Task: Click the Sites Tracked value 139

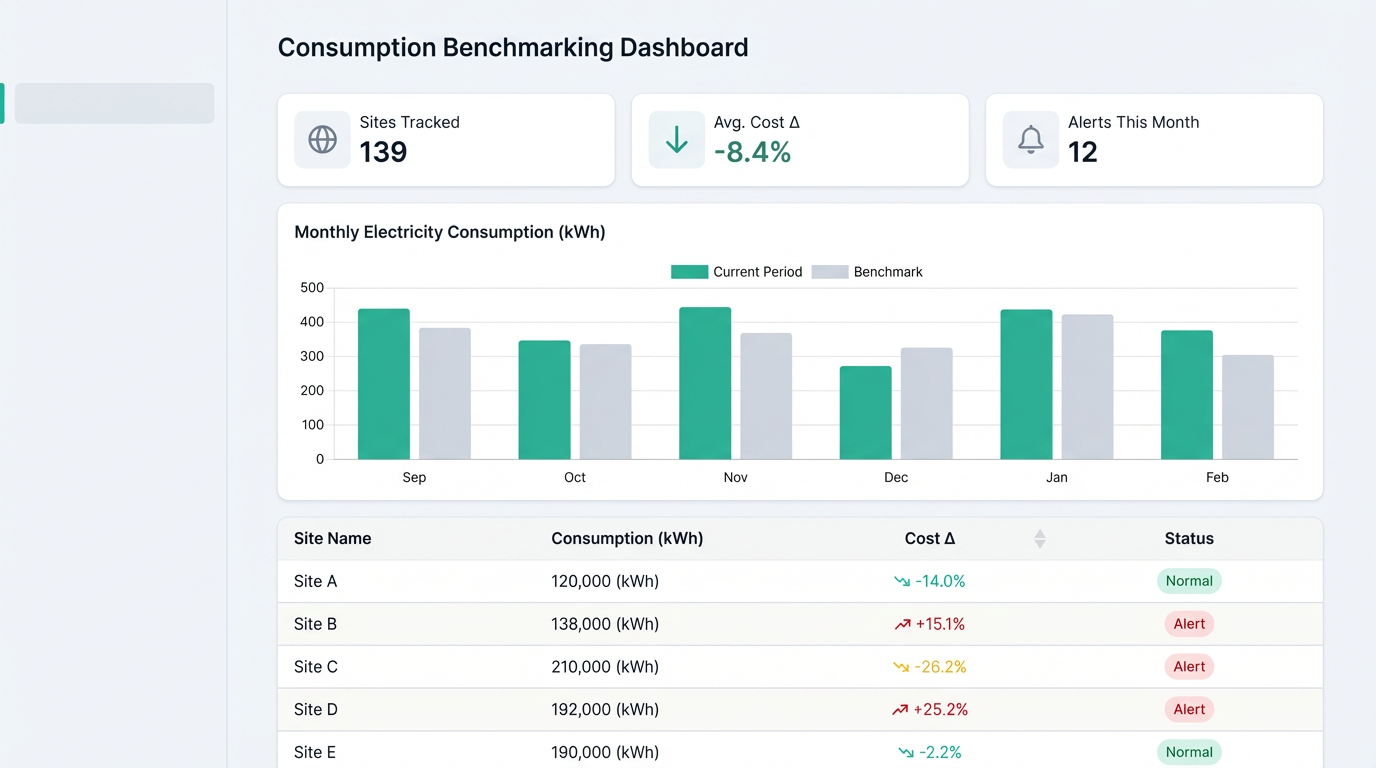Action: (x=382, y=152)
